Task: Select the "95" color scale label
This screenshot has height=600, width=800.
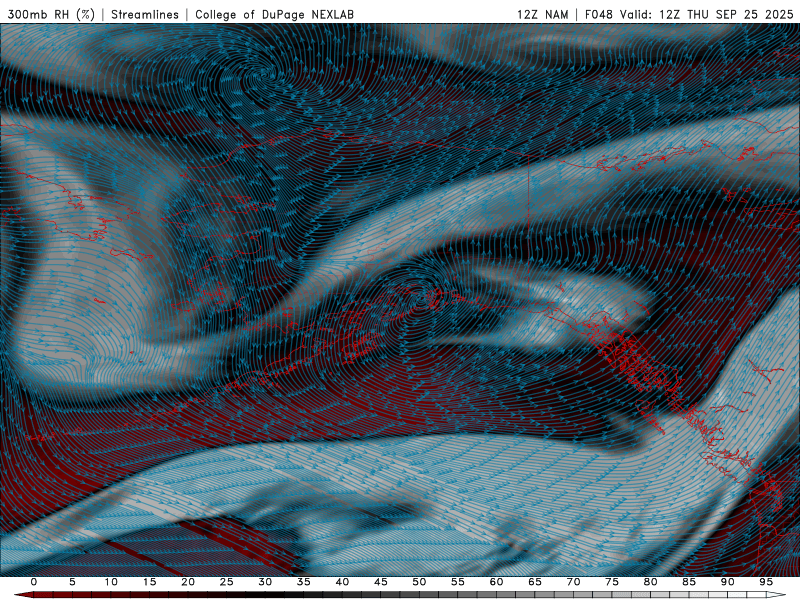Action: click(x=766, y=582)
